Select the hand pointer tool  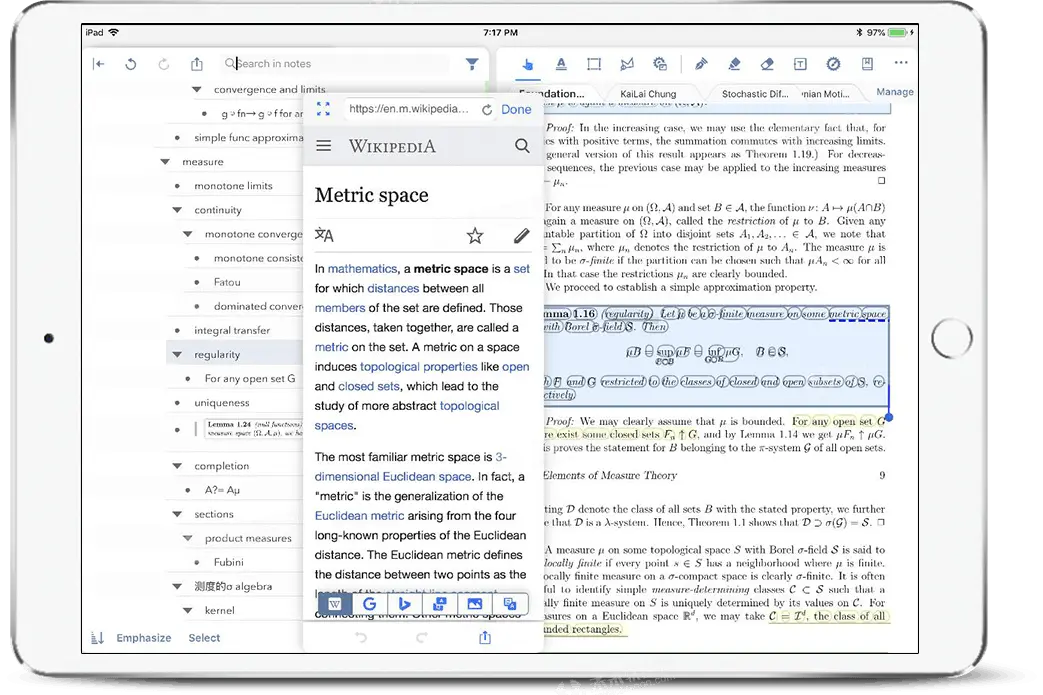527,64
